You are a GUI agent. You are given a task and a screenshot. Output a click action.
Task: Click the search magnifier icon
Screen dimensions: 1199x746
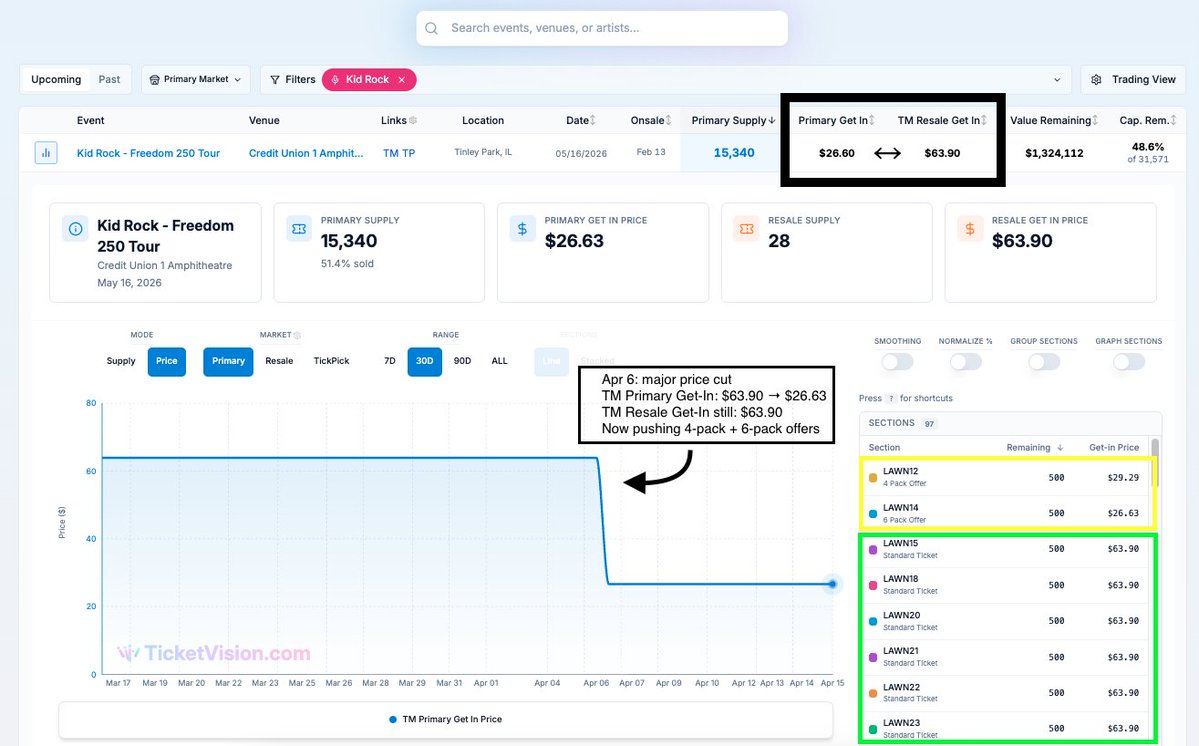(x=431, y=28)
